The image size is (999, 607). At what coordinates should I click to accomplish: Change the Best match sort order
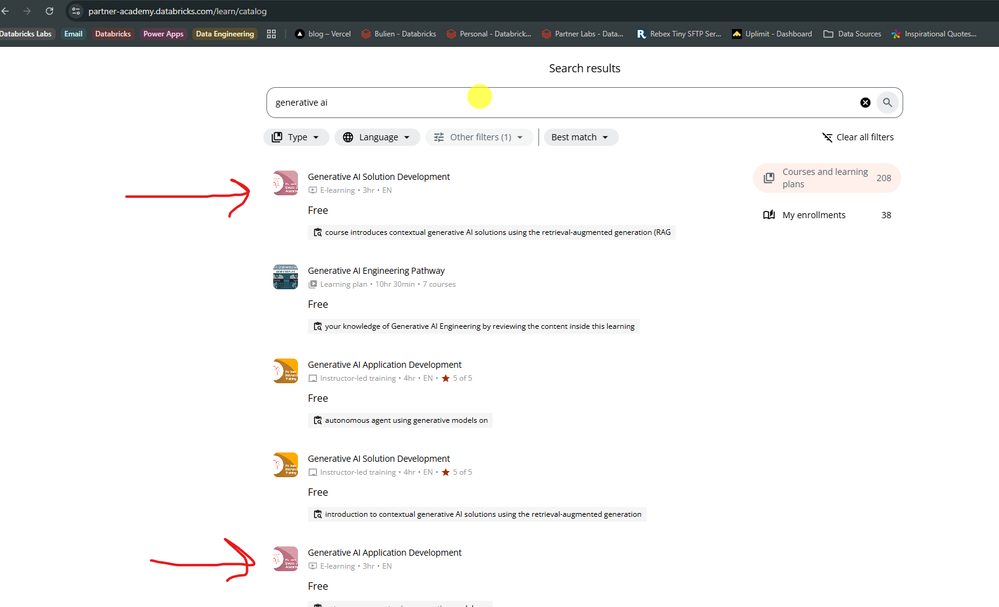[580, 137]
